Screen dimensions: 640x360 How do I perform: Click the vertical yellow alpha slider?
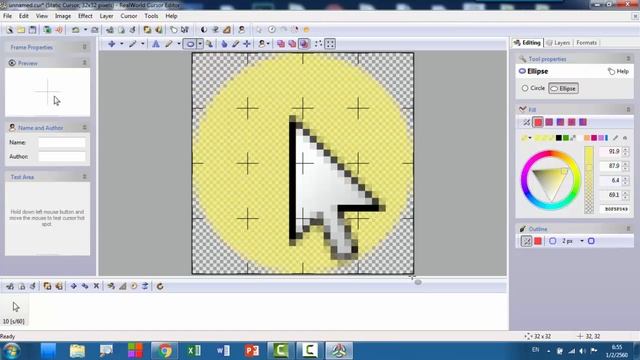[x=589, y=180]
